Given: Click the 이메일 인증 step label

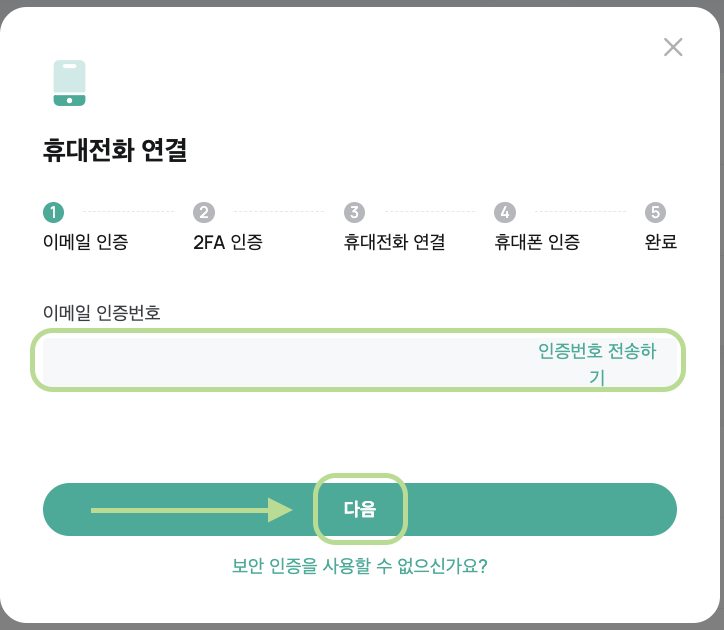Looking at the screenshot, I should click(85, 242).
